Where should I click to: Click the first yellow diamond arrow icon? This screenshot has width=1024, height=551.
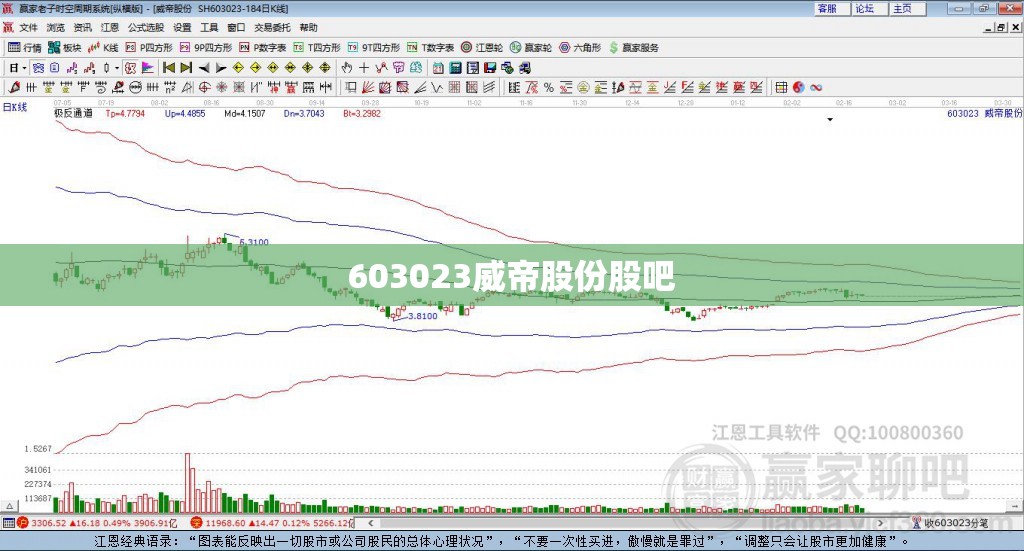tap(238, 67)
